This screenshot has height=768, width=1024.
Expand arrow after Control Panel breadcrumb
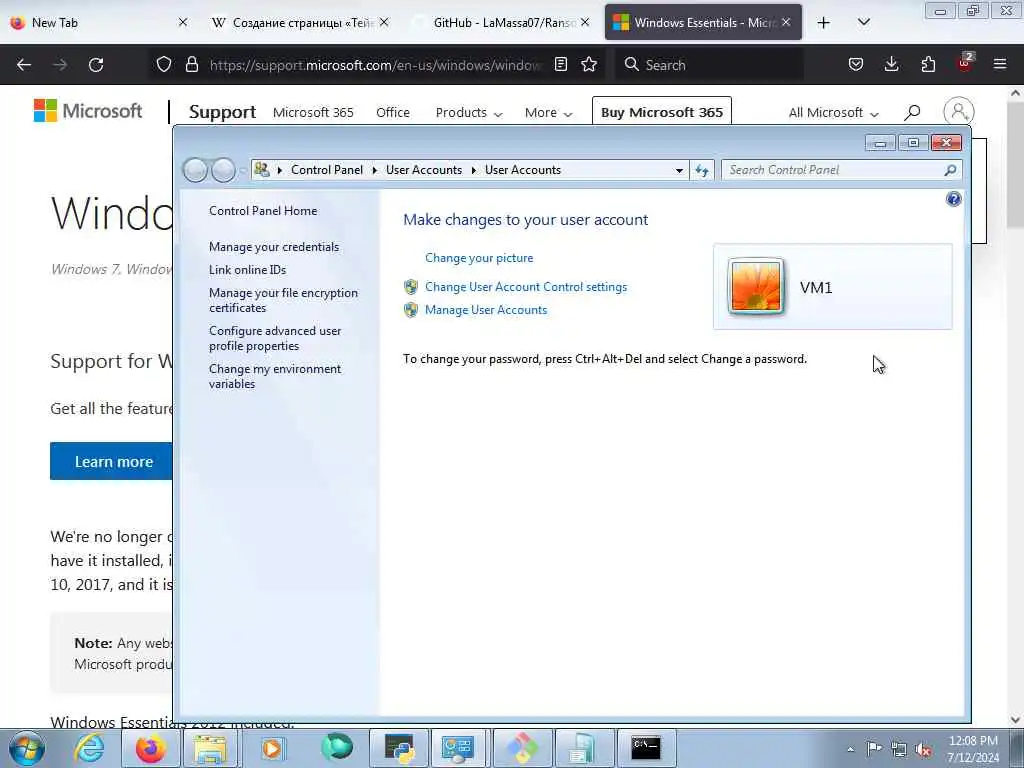coord(375,170)
